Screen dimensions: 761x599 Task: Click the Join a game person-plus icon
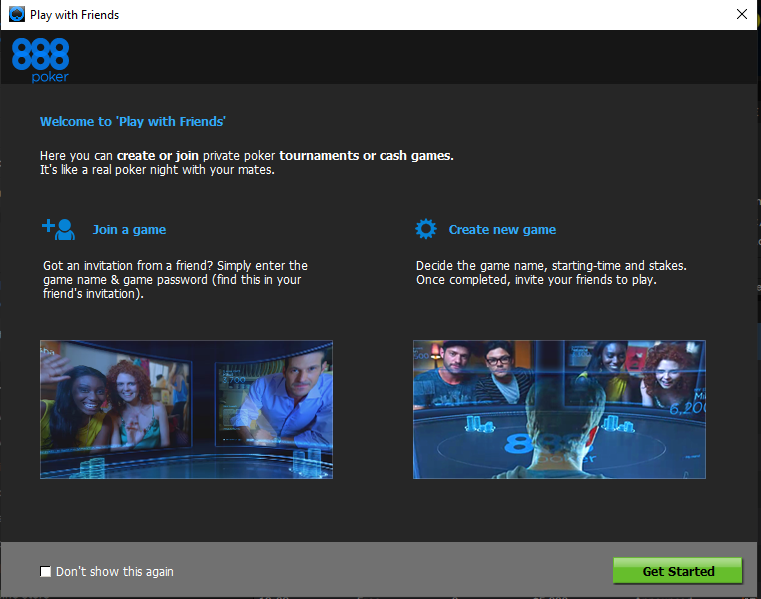point(59,229)
